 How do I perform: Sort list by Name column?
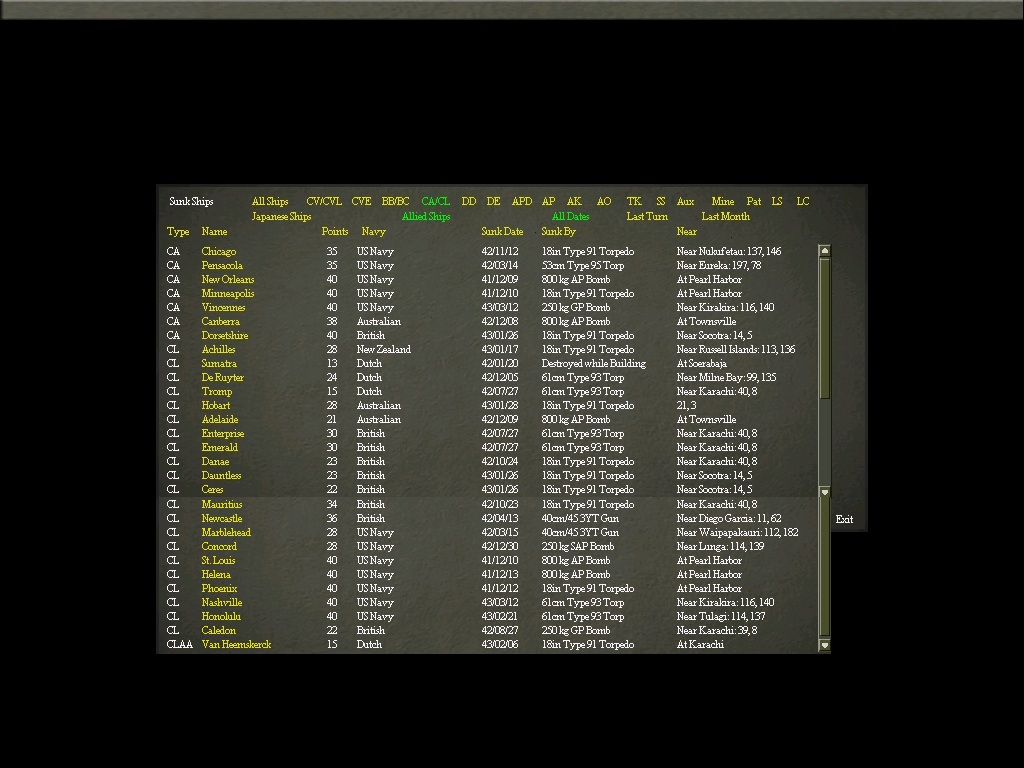pyautogui.click(x=214, y=231)
